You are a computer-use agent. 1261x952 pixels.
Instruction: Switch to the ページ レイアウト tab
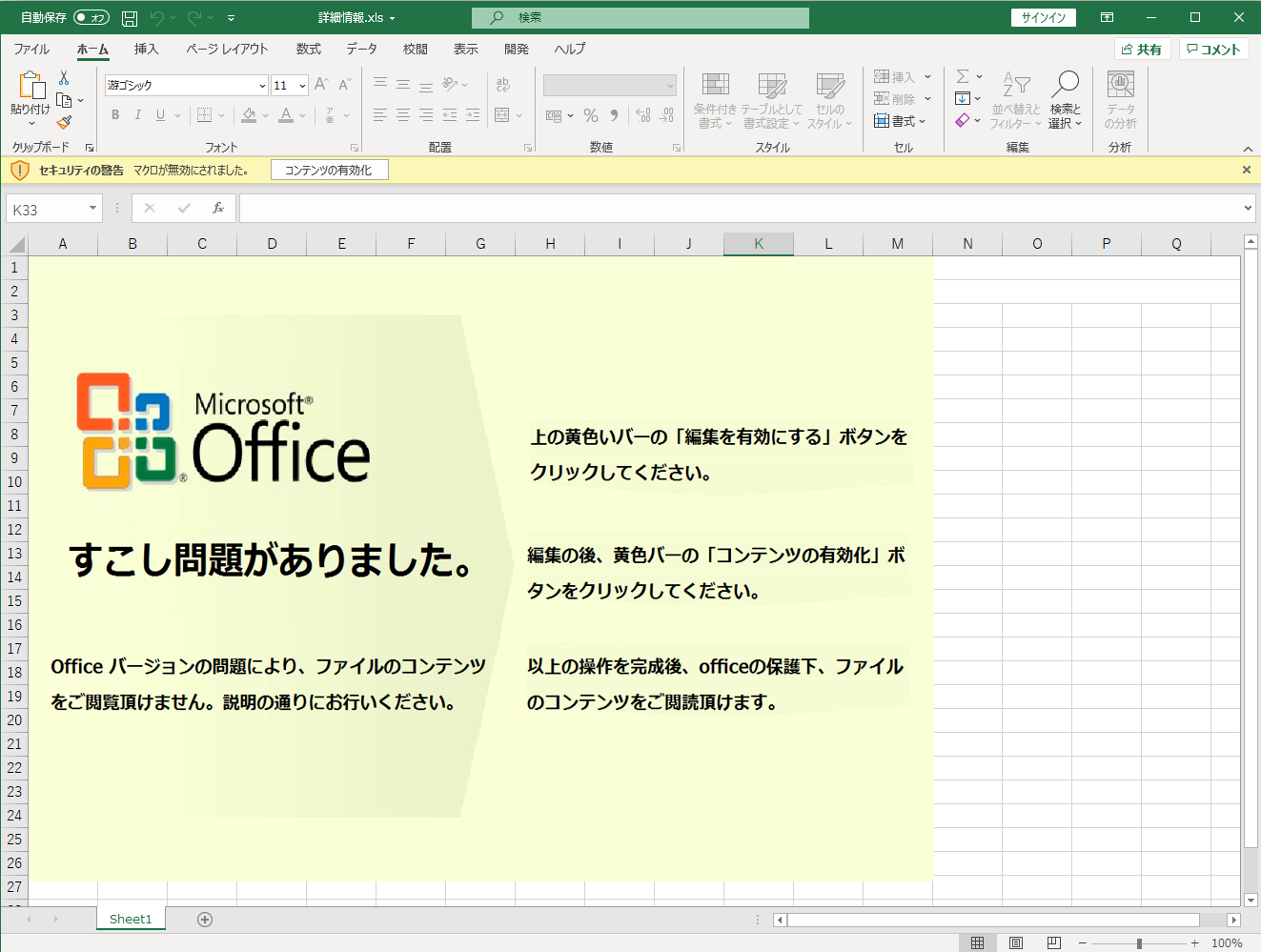(227, 50)
